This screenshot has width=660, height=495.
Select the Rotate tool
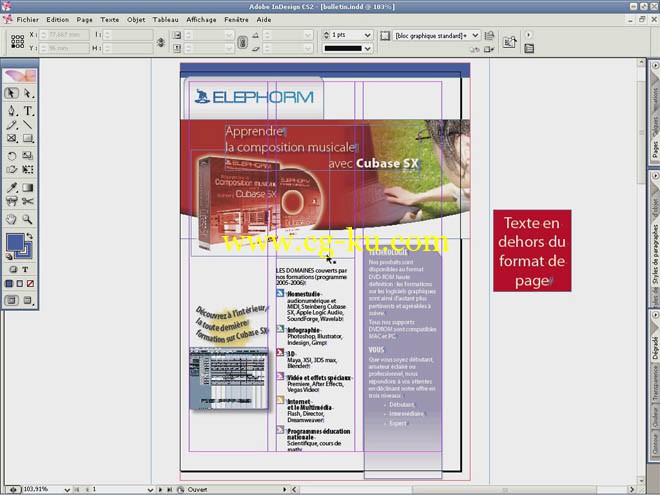(12, 156)
